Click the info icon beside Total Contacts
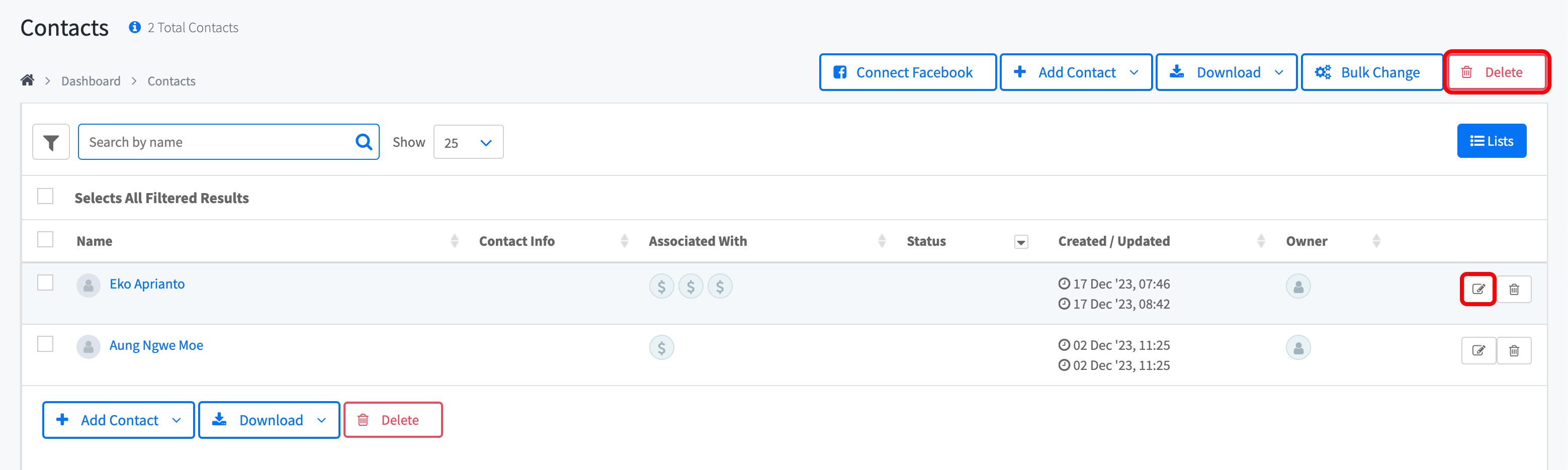Viewport: 1568px width, 470px height. click(x=134, y=28)
